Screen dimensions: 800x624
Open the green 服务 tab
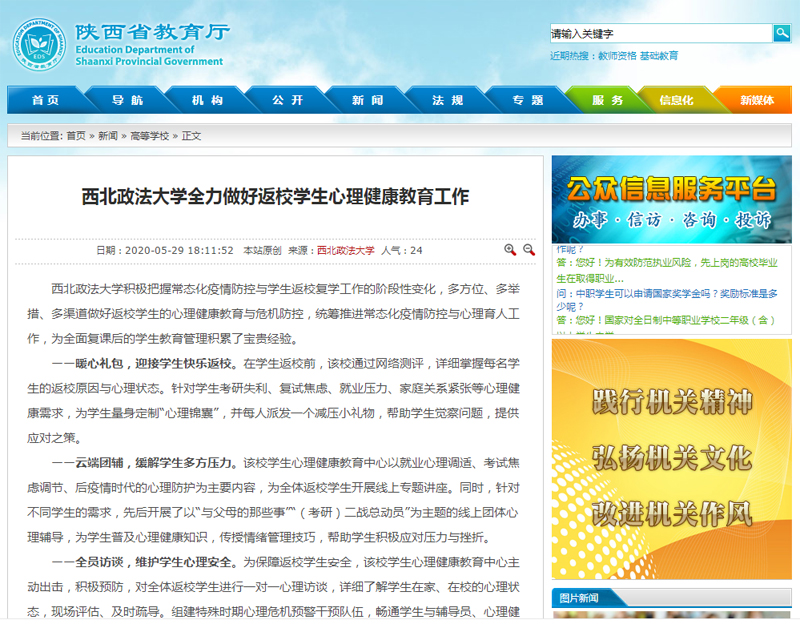tap(607, 100)
